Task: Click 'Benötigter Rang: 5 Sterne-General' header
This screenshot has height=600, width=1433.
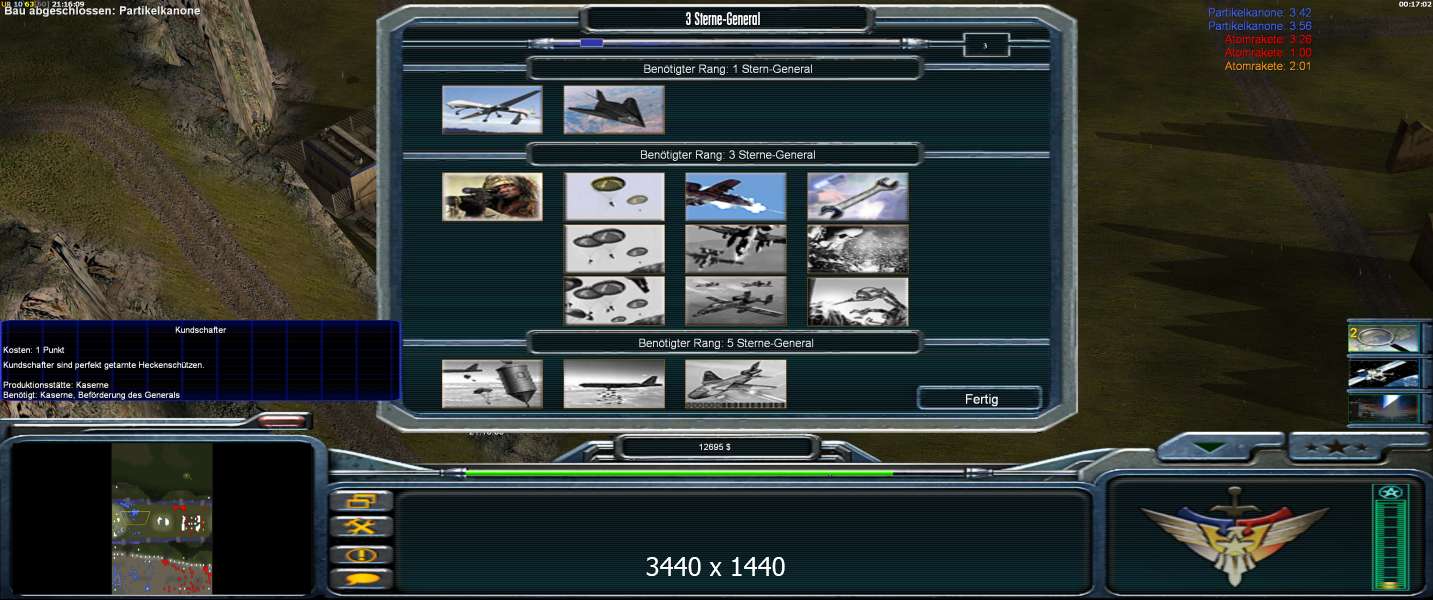Action: pyautogui.click(x=726, y=343)
